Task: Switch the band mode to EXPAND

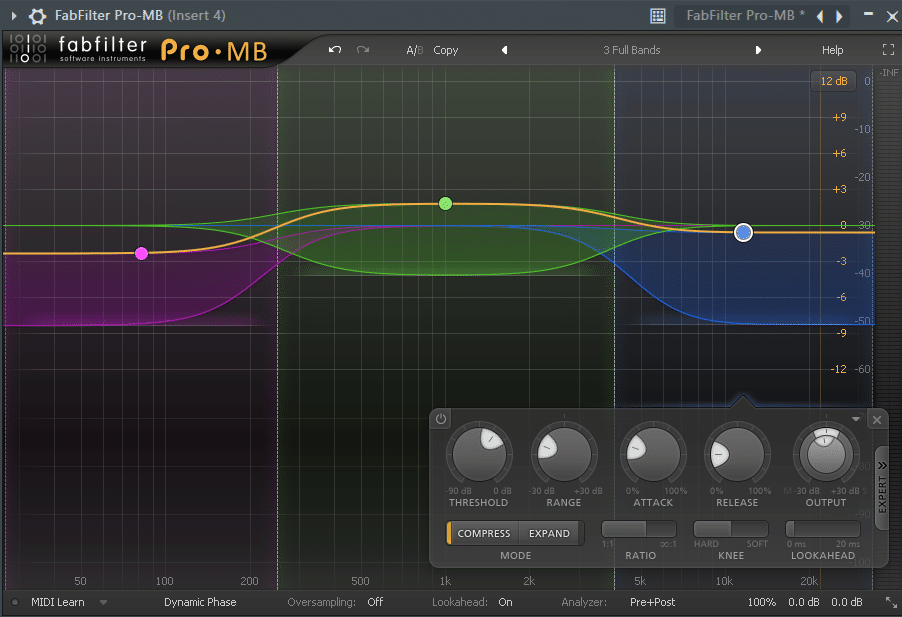Action: pyautogui.click(x=548, y=533)
